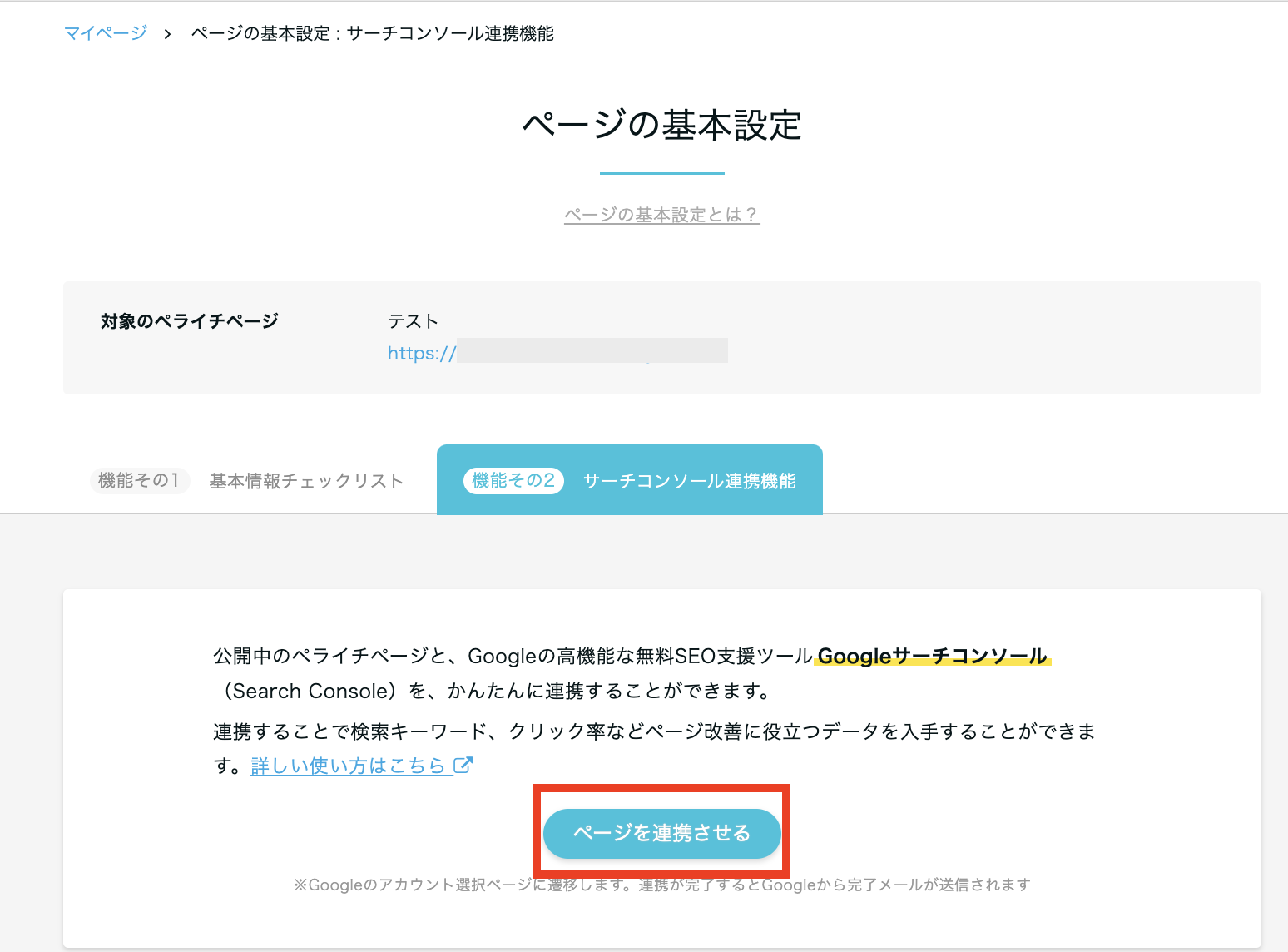Click the 対象のペライチページ label
Viewport: 1288px width, 952px height.
point(190,321)
